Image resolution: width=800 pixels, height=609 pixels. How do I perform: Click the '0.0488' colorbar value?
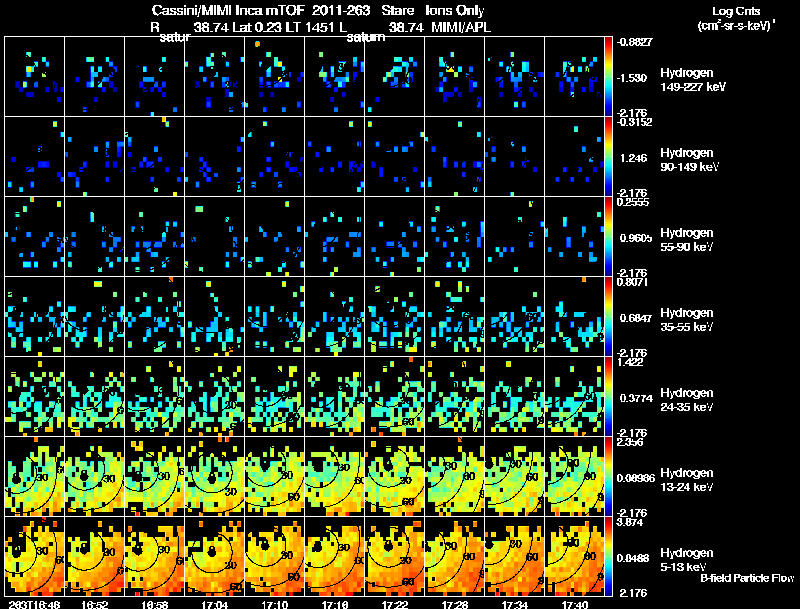pyautogui.click(x=634, y=559)
